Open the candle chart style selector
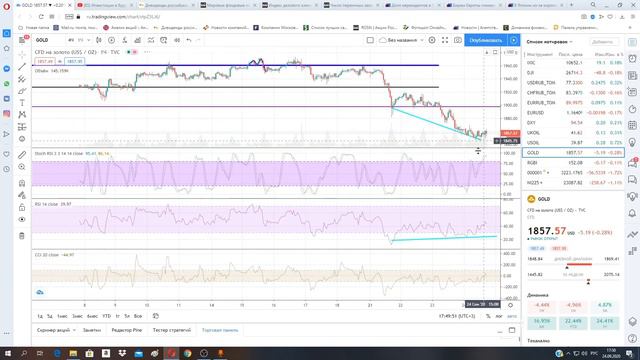Viewport: 640px width, 360px height. click(99, 40)
